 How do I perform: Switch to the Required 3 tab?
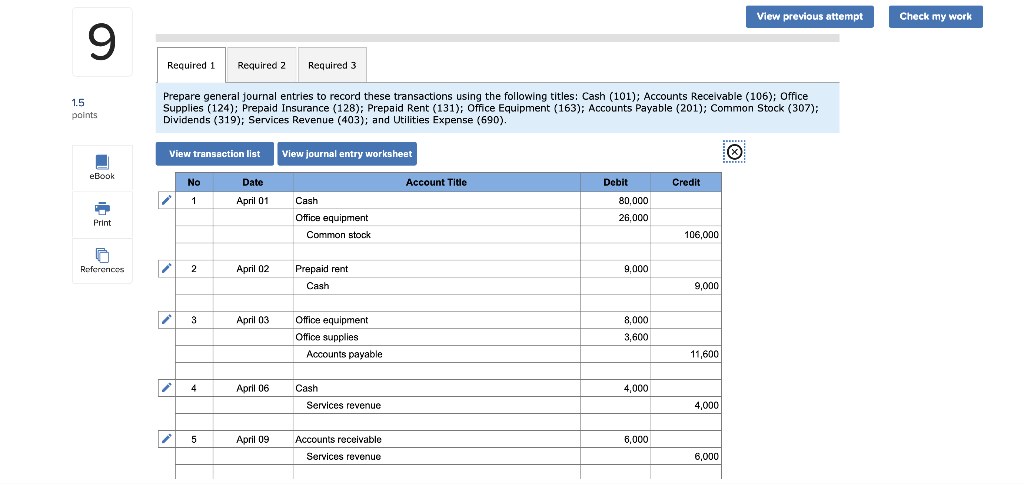[332, 65]
